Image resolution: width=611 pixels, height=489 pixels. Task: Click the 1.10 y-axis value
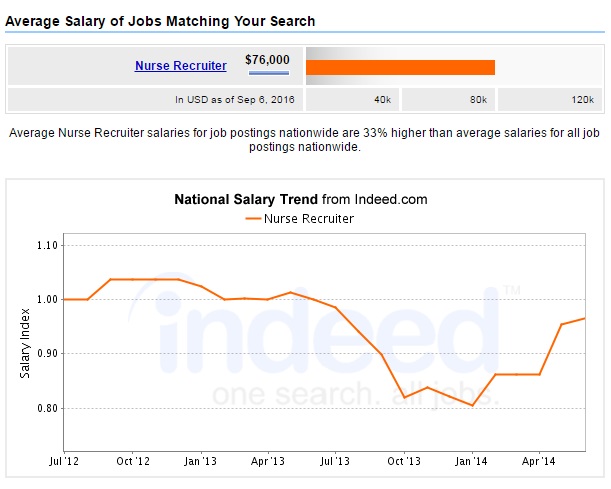pyautogui.click(x=47, y=246)
